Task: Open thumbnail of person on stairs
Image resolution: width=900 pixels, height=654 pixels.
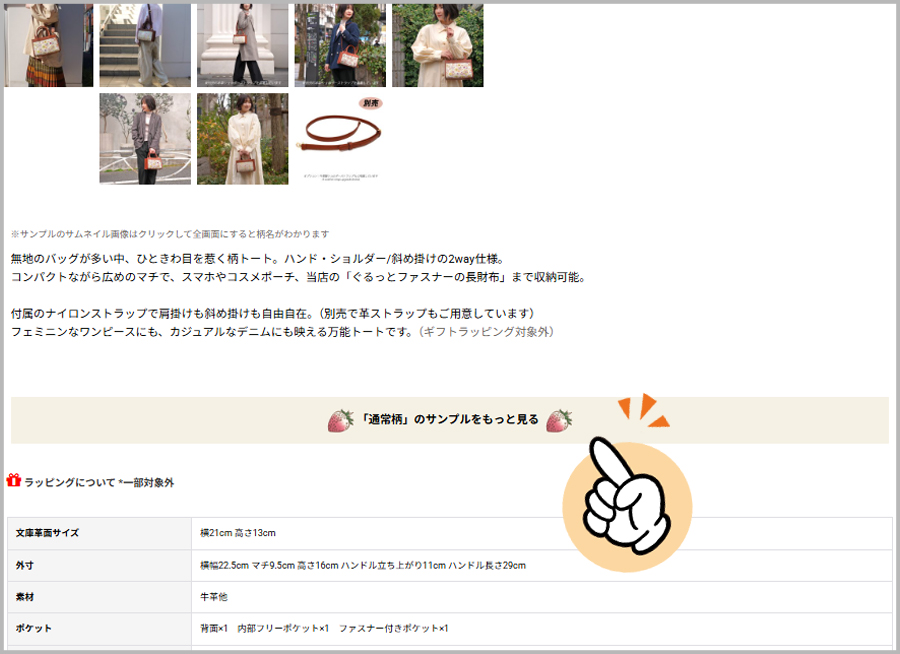Action: pyautogui.click(x=145, y=45)
